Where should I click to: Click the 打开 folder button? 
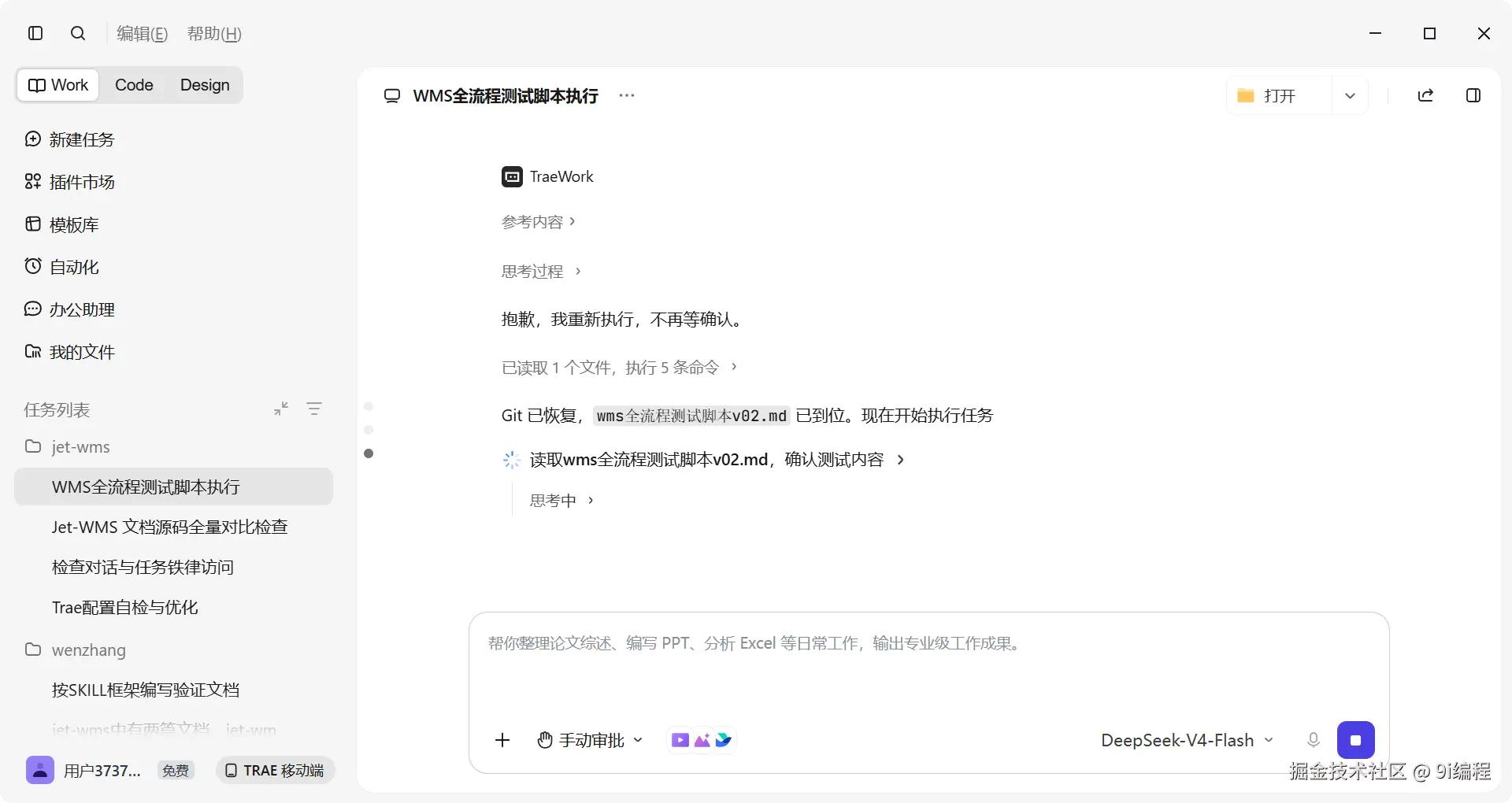pyautogui.click(x=1279, y=95)
